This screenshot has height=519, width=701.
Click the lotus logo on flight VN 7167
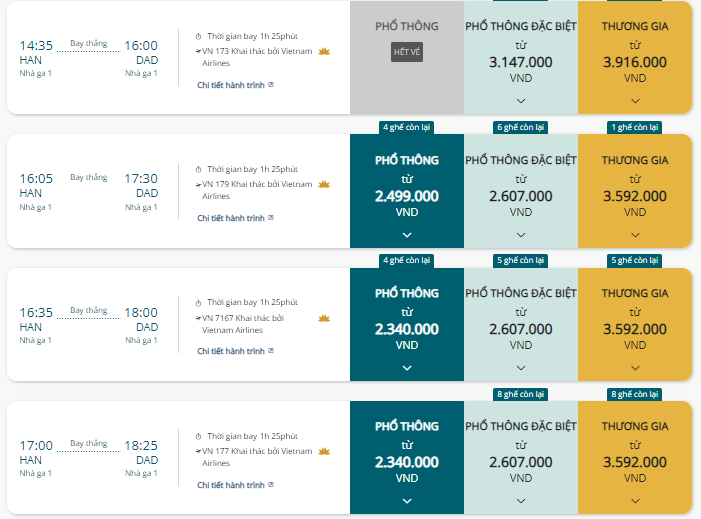(324, 318)
